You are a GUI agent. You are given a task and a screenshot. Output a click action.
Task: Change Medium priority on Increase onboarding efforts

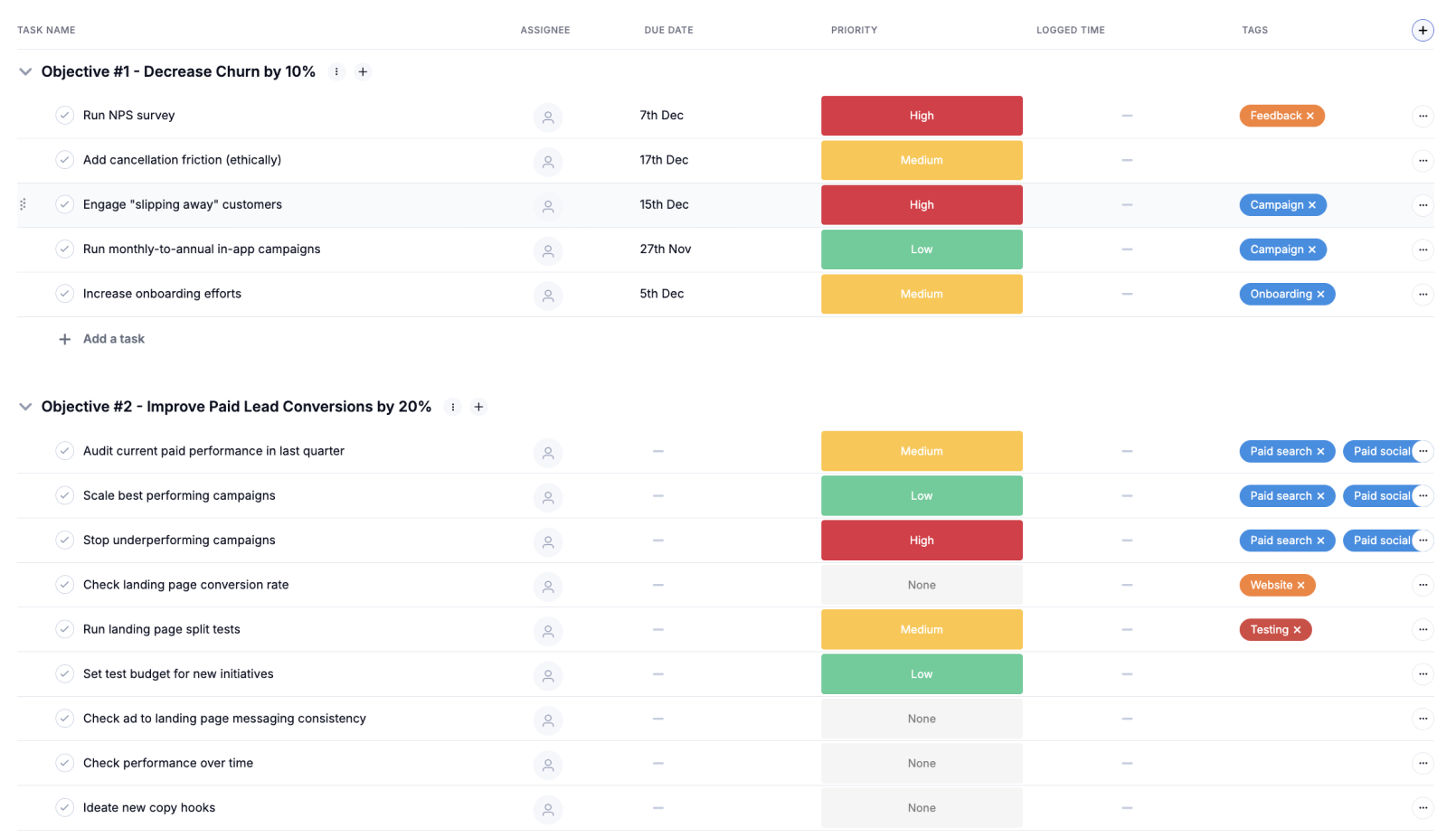922,294
